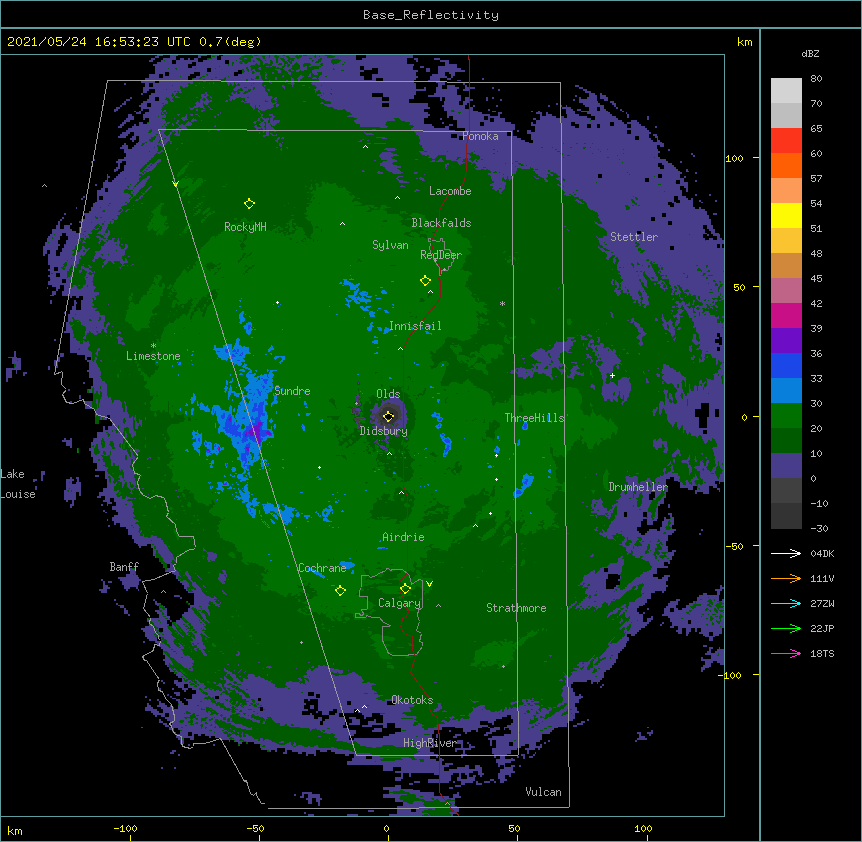Viewport: 862px width, 842px height.
Task: Click the Blackfalds city label
Action: pyautogui.click(x=441, y=223)
